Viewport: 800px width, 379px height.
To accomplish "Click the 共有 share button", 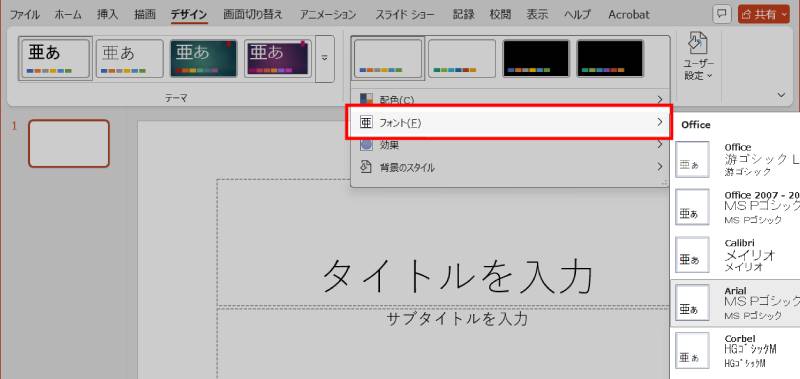I will 763,14.
